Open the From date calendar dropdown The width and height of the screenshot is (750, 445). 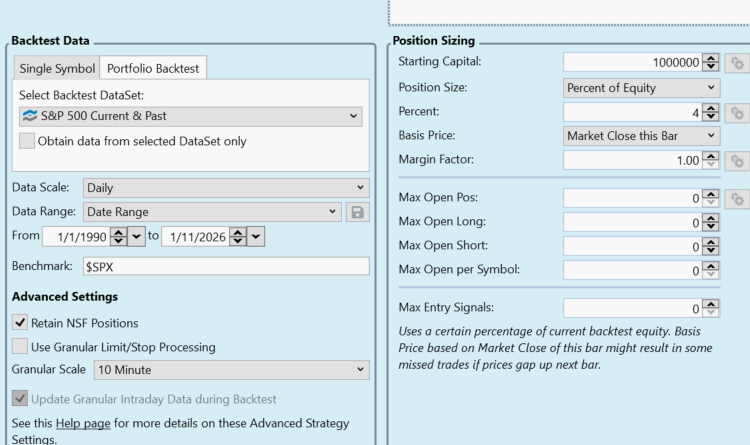pyautogui.click(x=136, y=237)
